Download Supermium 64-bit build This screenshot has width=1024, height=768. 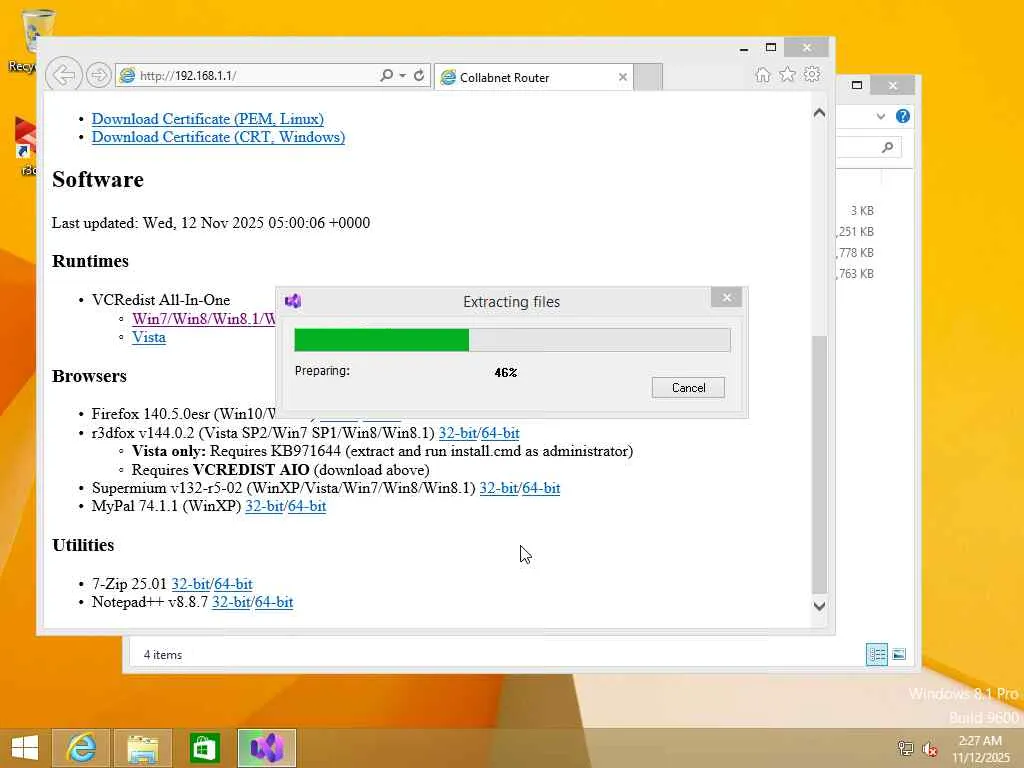click(x=541, y=488)
